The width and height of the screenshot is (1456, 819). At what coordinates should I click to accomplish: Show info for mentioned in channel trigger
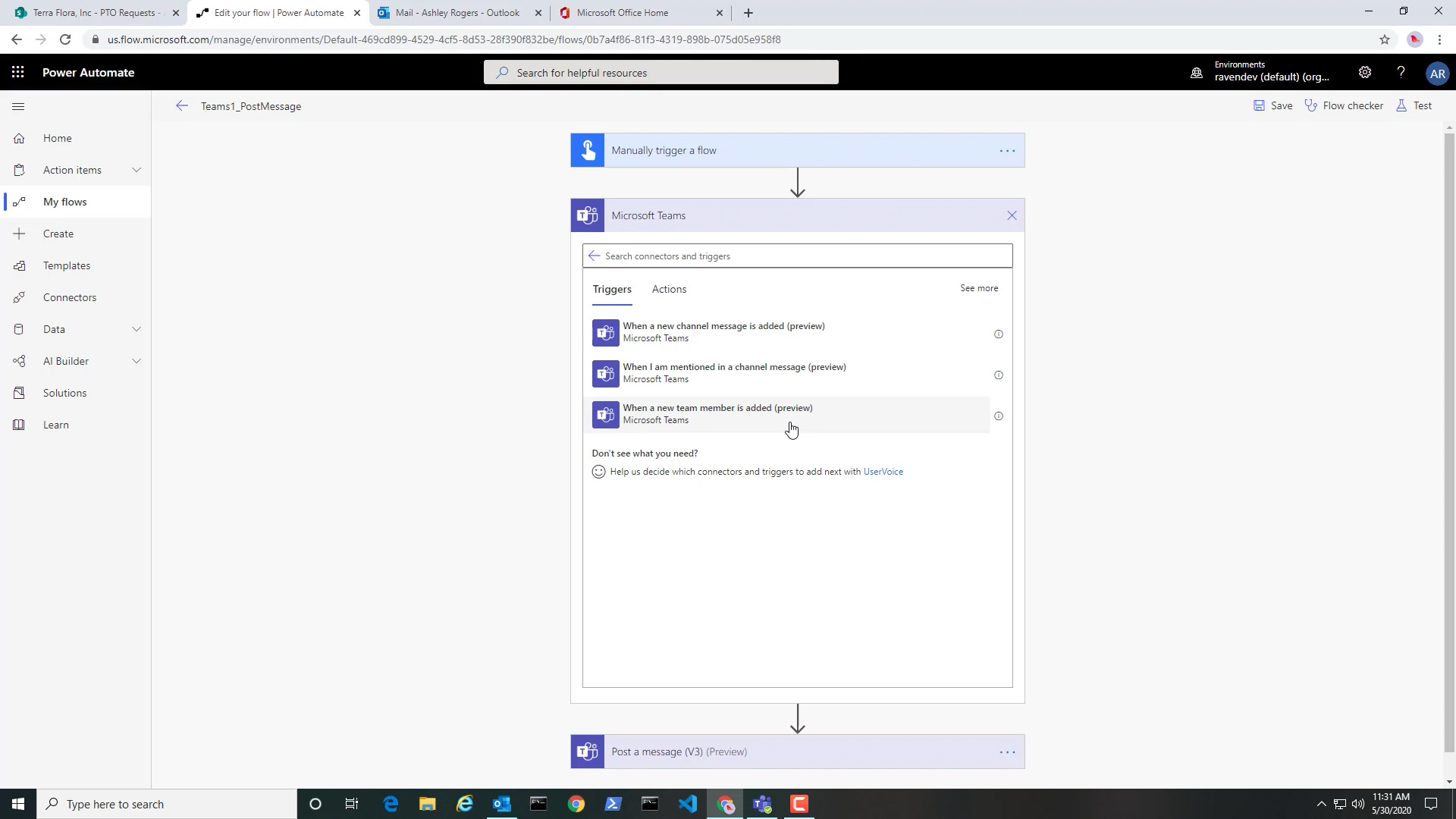[x=999, y=375]
